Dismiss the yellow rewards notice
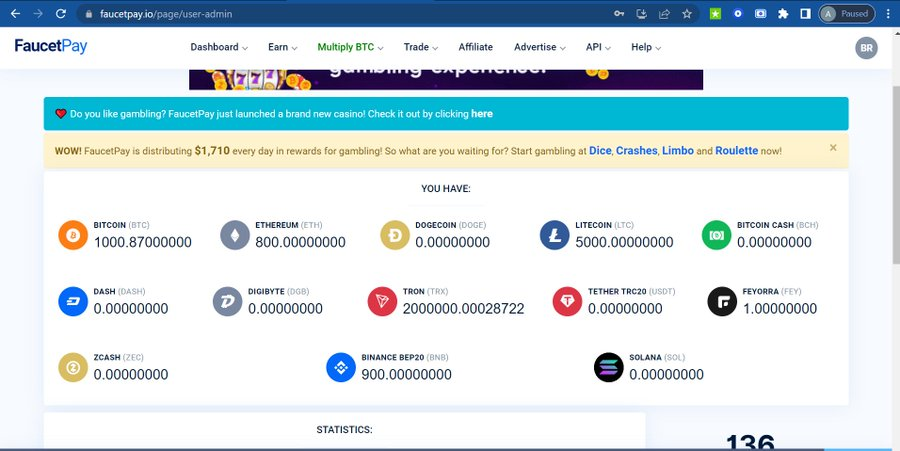900x451 pixels. click(833, 148)
